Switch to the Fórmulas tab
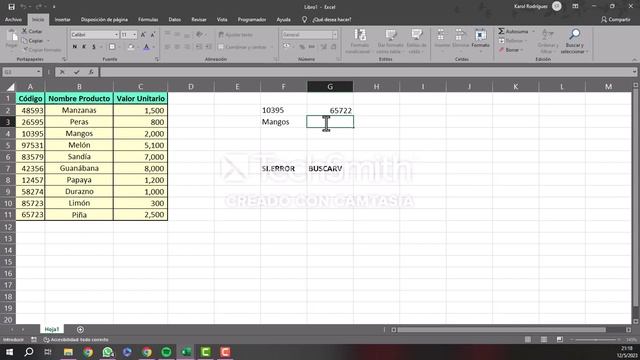The width and height of the screenshot is (640, 360). click(x=148, y=19)
